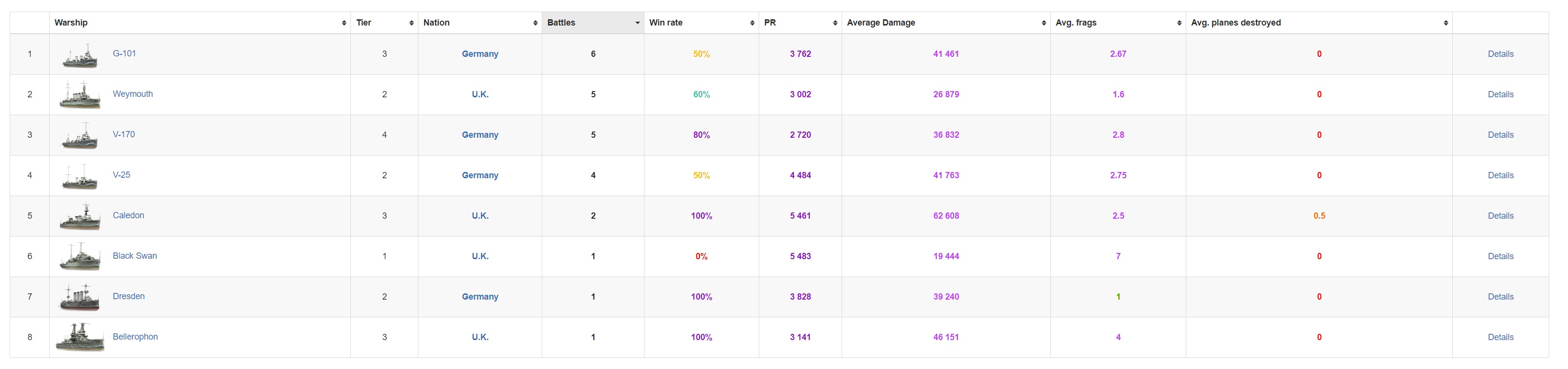Open Details link for Caledon row
The height and width of the screenshot is (369, 1568).
[x=1501, y=216]
